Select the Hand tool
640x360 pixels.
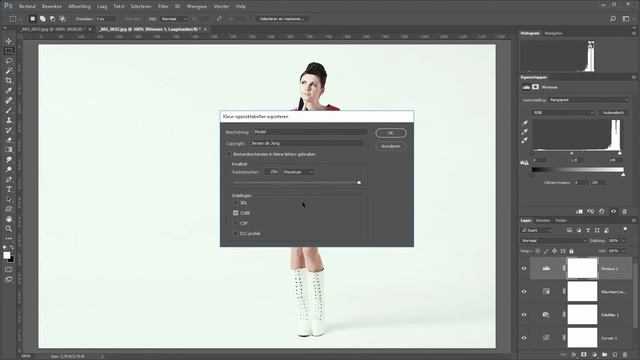coord(9,219)
